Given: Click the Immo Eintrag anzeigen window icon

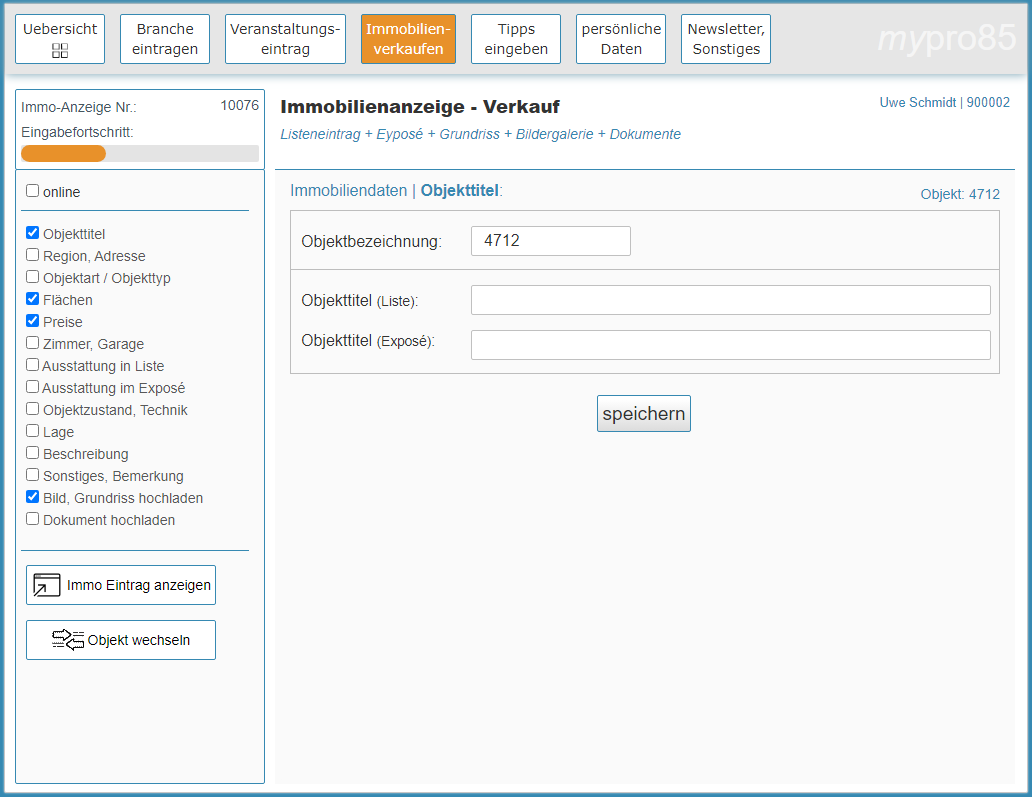Looking at the screenshot, I should tap(47, 585).
